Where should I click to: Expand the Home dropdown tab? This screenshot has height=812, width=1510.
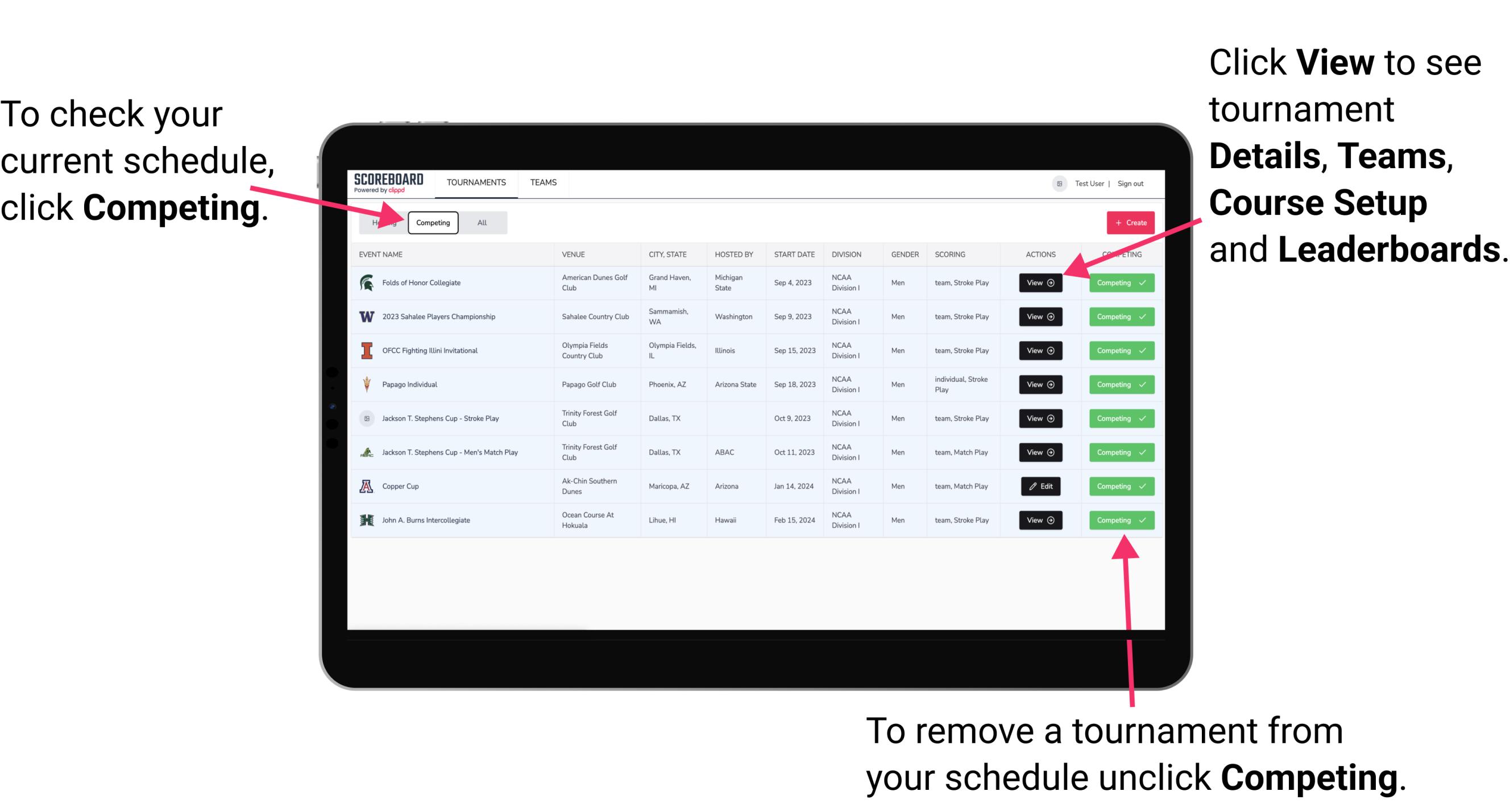click(384, 223)
